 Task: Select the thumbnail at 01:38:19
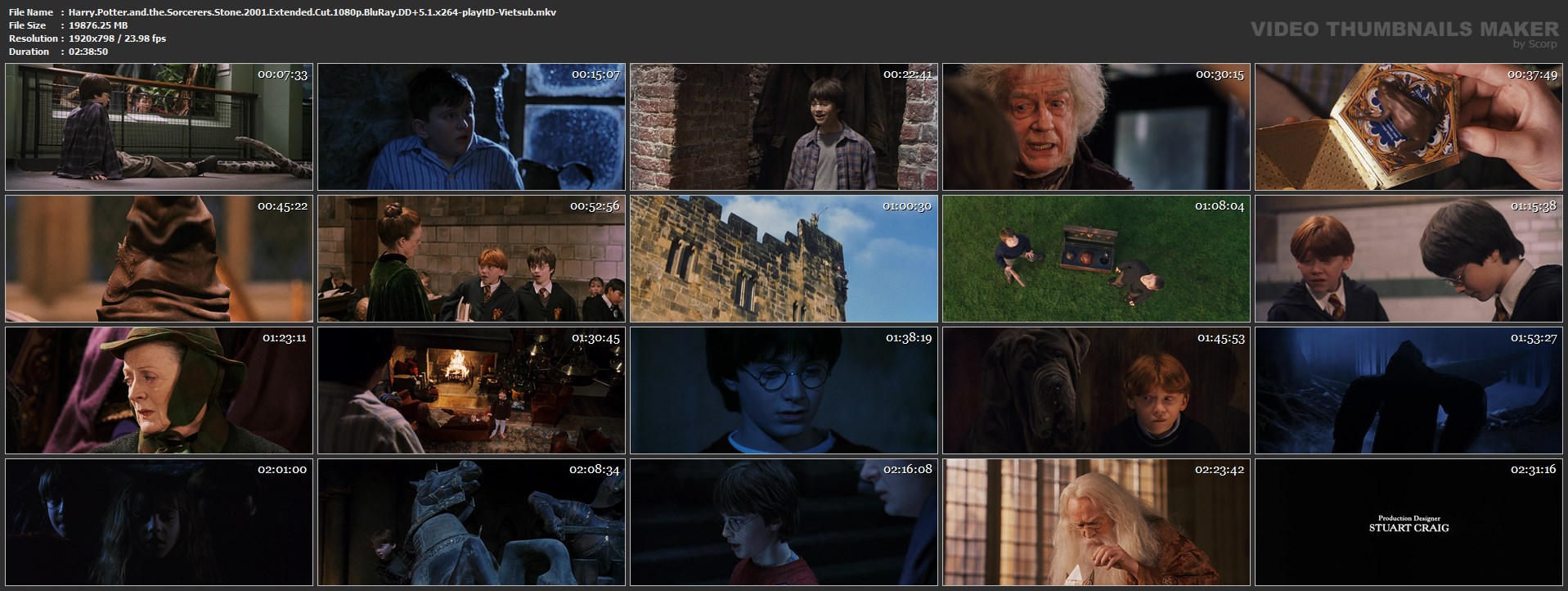[784, 390]
